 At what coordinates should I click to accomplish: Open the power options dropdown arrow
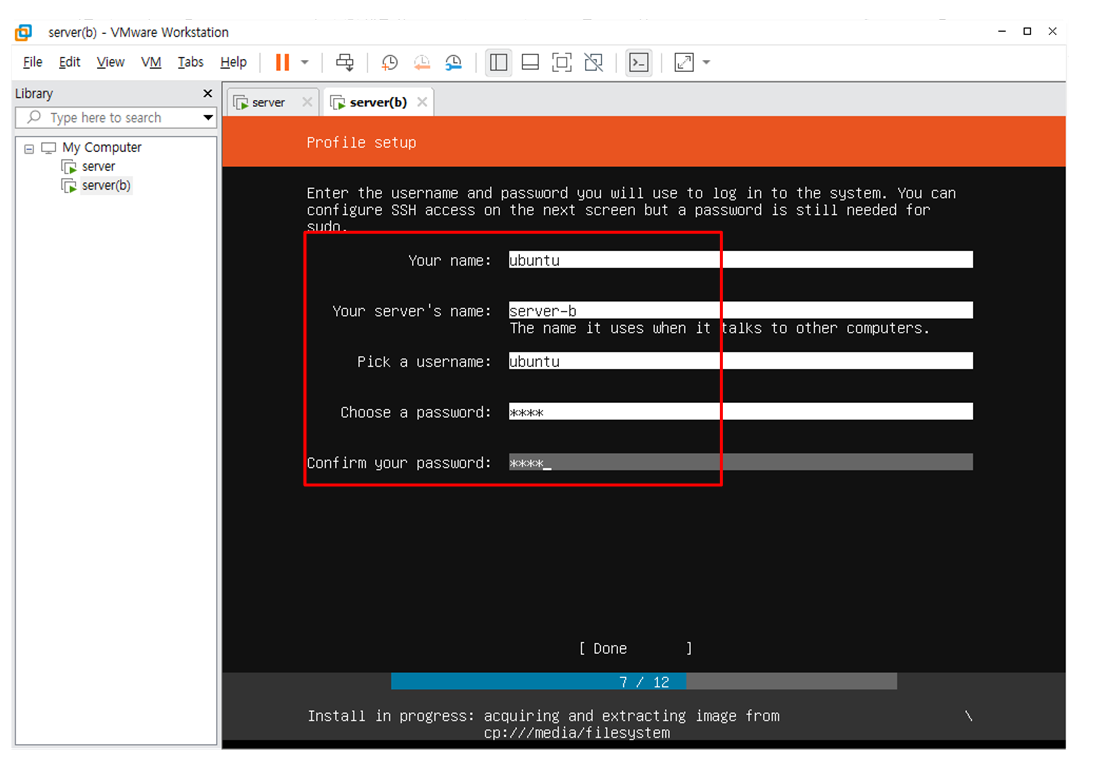(x=305, y=63)
